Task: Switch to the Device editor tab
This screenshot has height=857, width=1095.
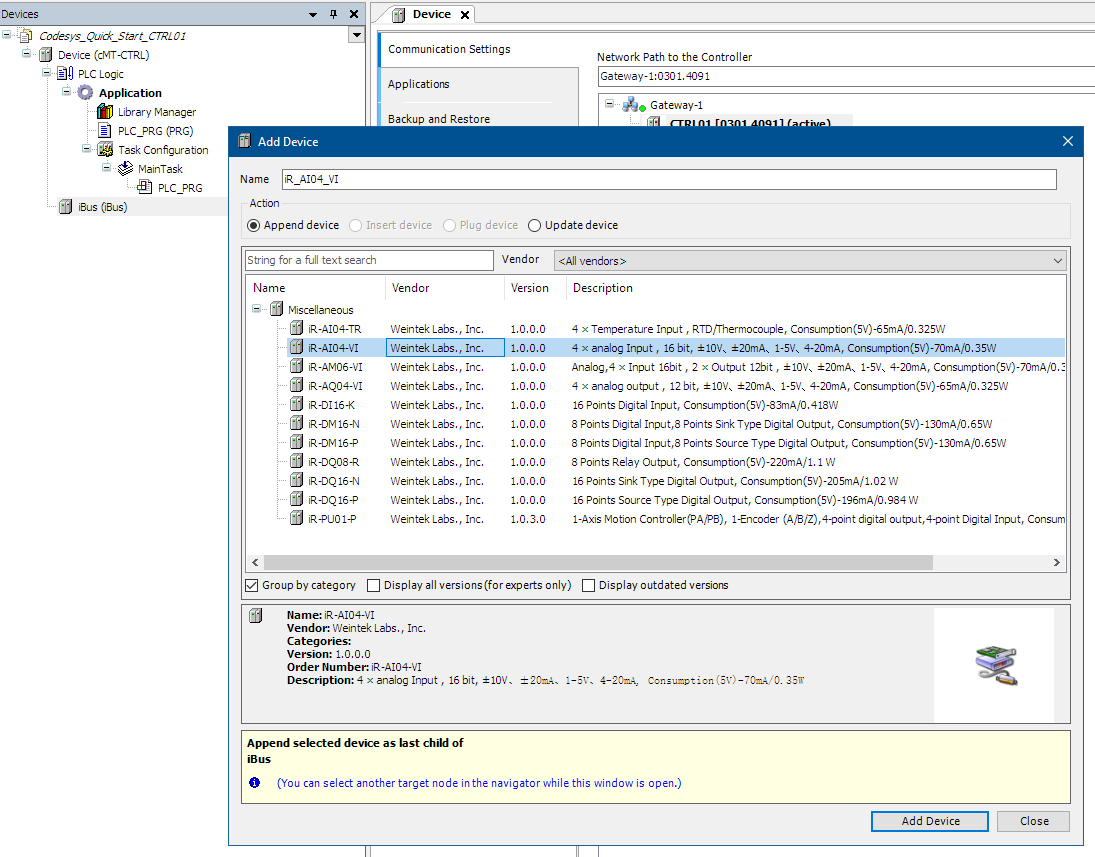Action: (x=432, y=14)
